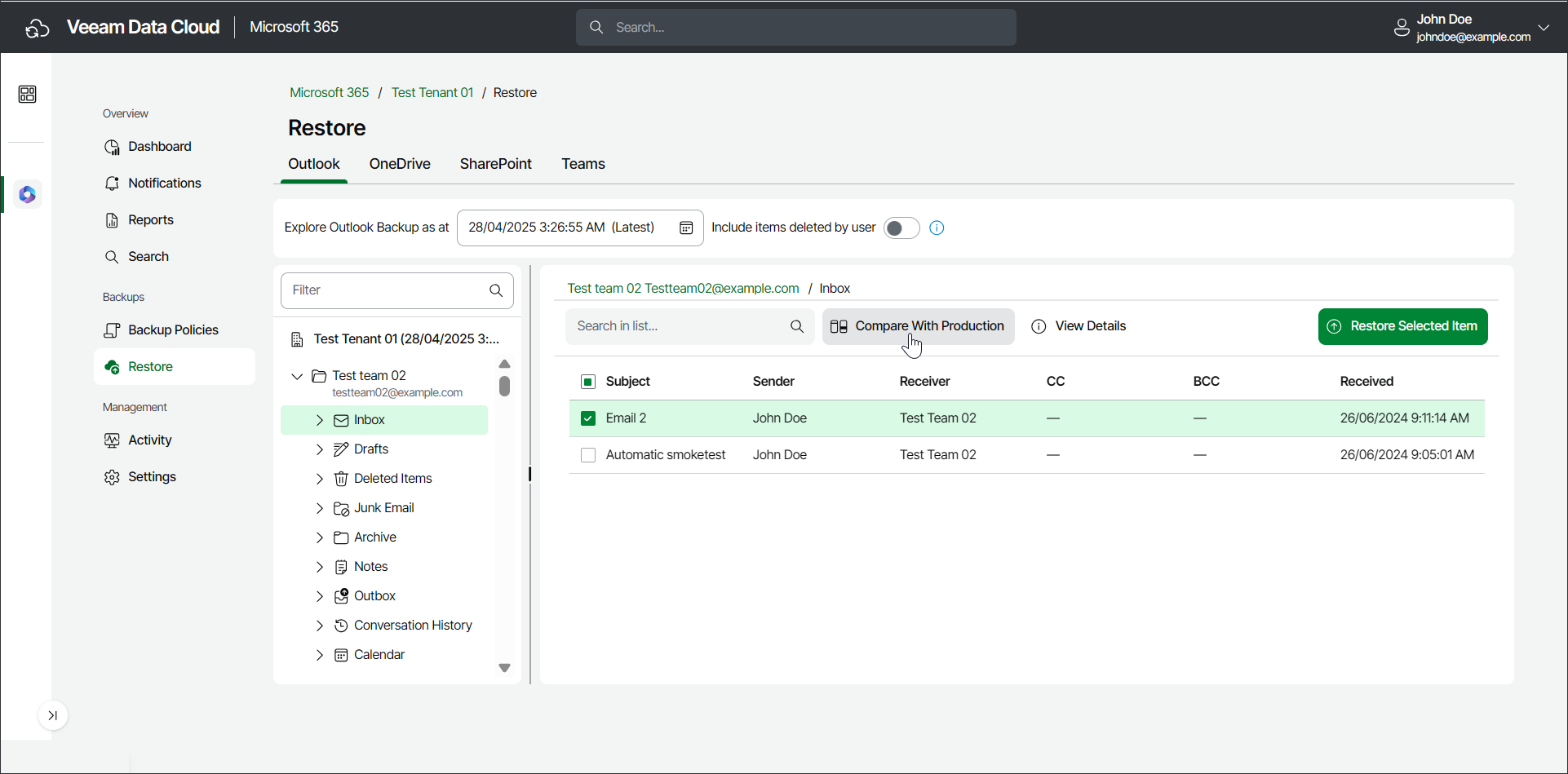
Task: Expand the Drafts folder chevron
Action: (320, 449)
